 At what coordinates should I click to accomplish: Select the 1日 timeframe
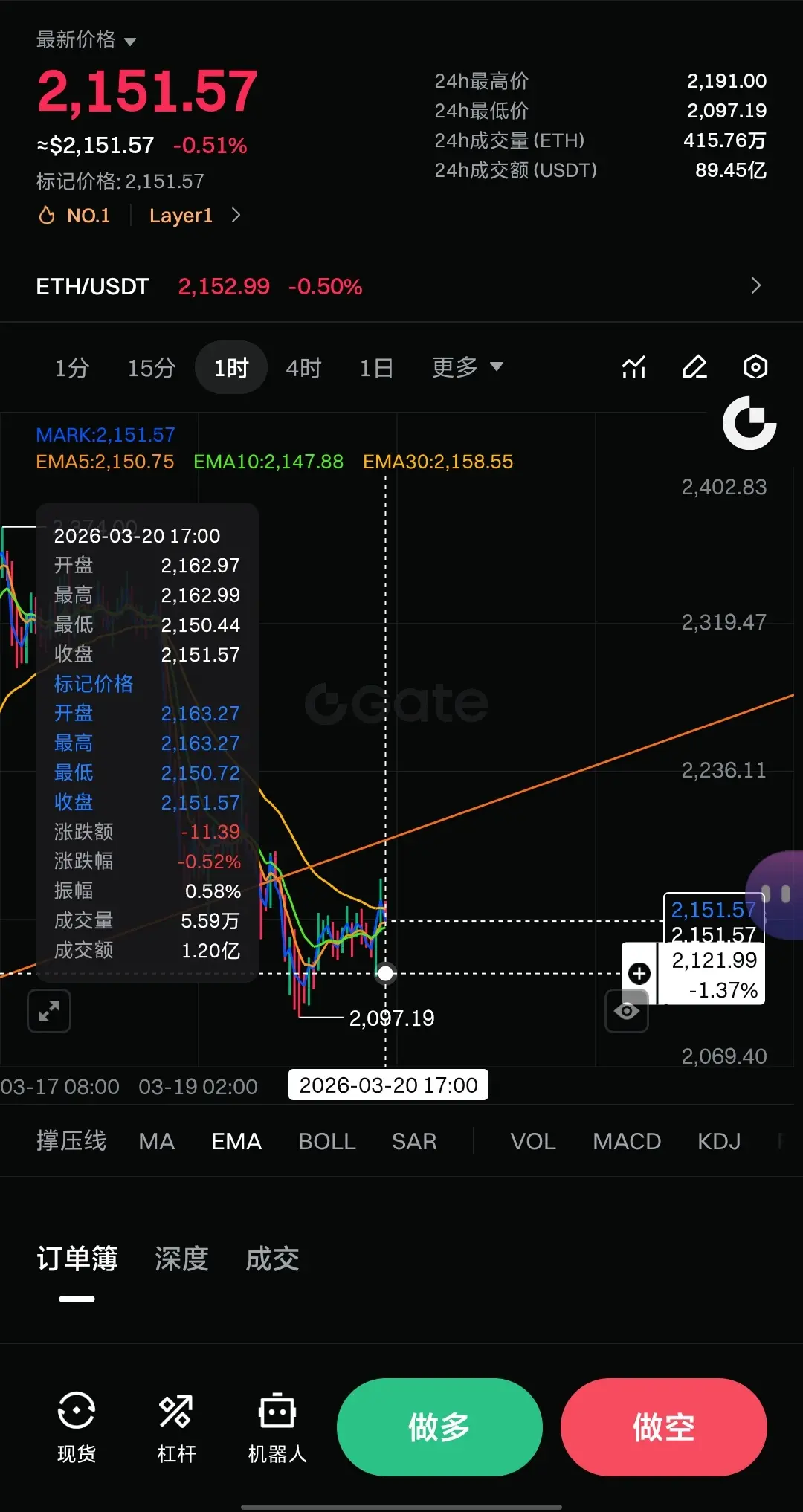click(x=376, y=367)
